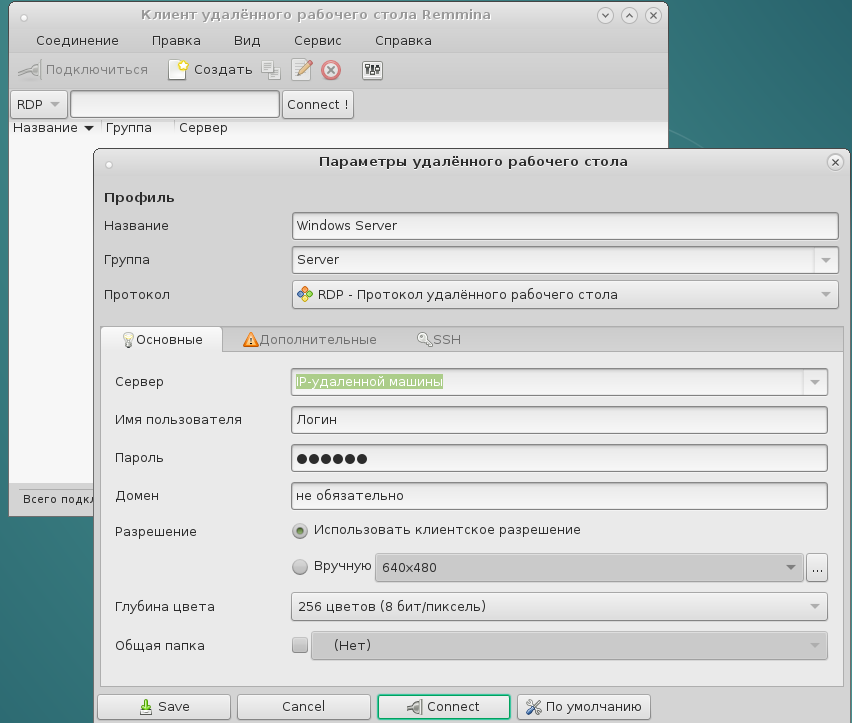The image size is (852, 723).
Task: Click the Имя пользователя field with Логин
Action: pyautogui.click(x=559, y=420)
